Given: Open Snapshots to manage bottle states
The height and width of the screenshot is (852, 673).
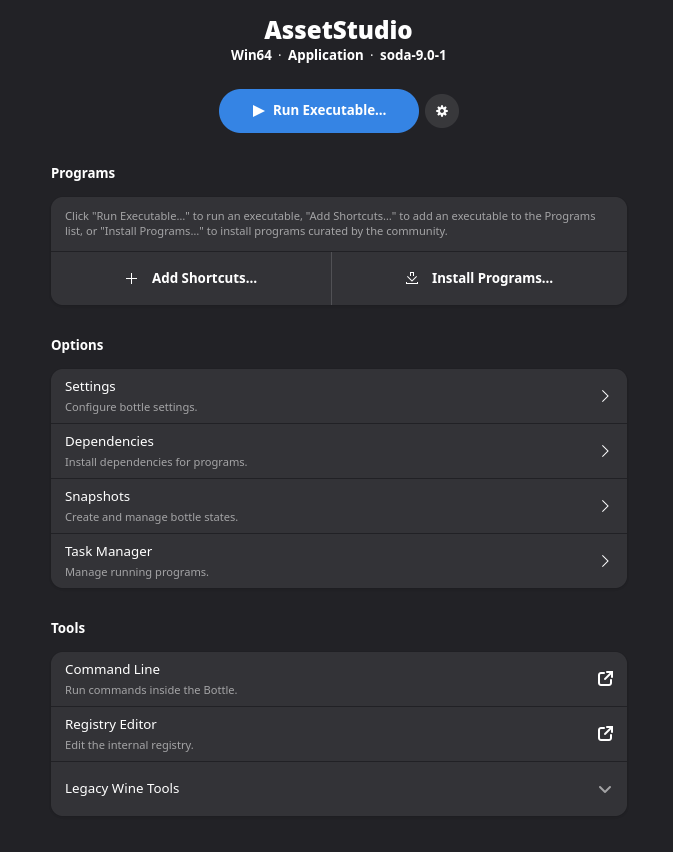Looking at the screenshot, I should coord(300,506).
